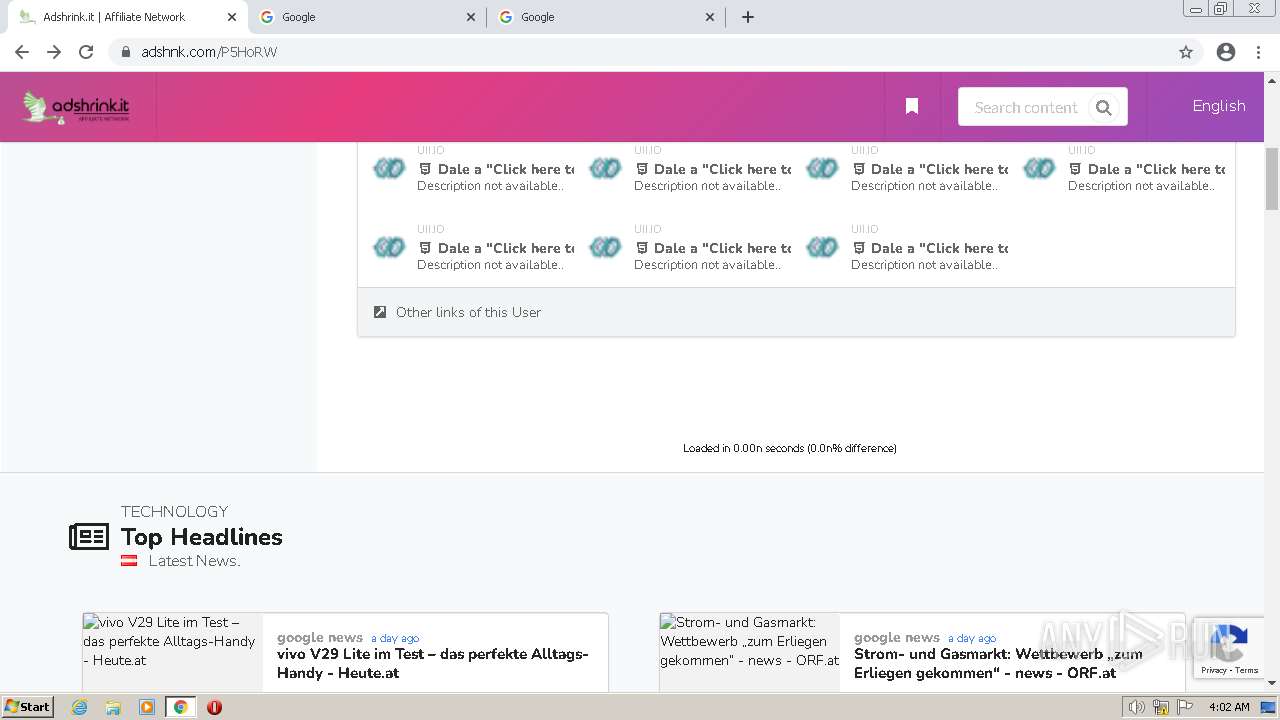Click the bookmark icon in header
Screen dimensions: 1280x720
pos(912,106)
